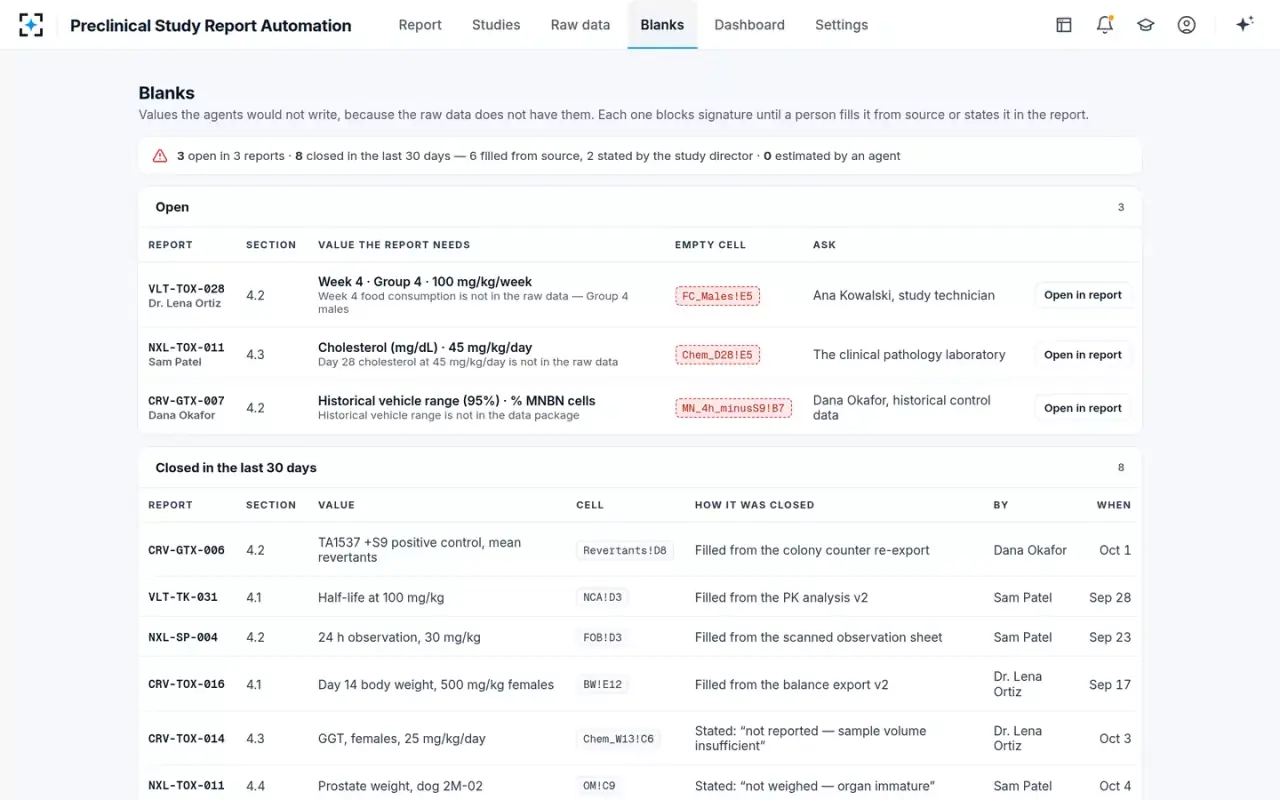Click the Chem_D28!E5 empty cell tag
This screenshot has height=800, width=1280.
[x=717, y=355]
